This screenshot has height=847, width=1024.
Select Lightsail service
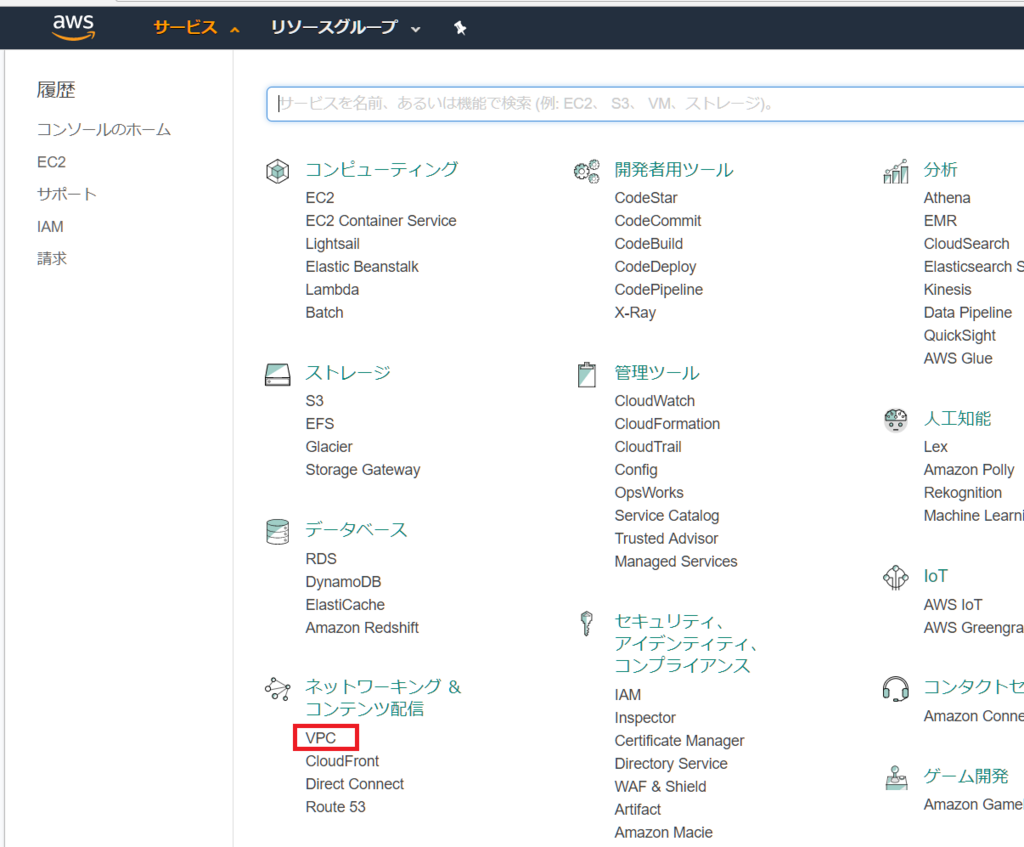(332, 244)
